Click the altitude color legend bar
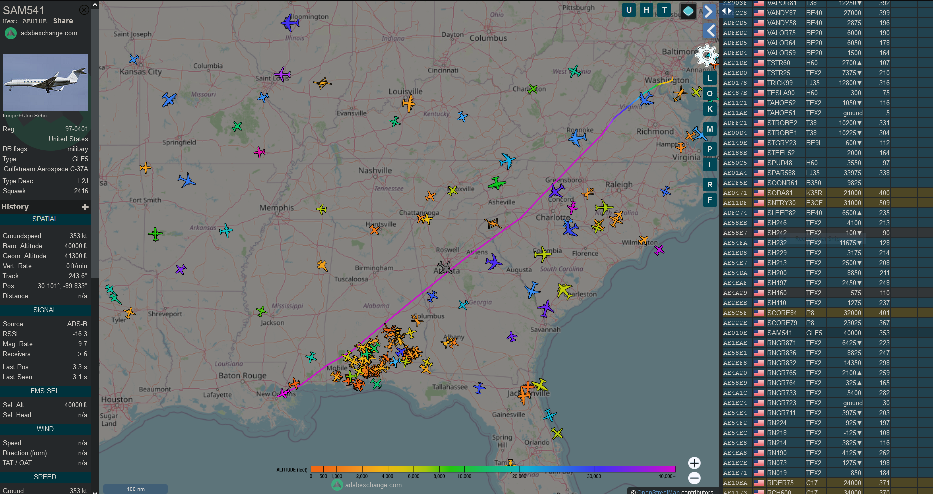Screen dimensions: 933x494 coord(493,469)
